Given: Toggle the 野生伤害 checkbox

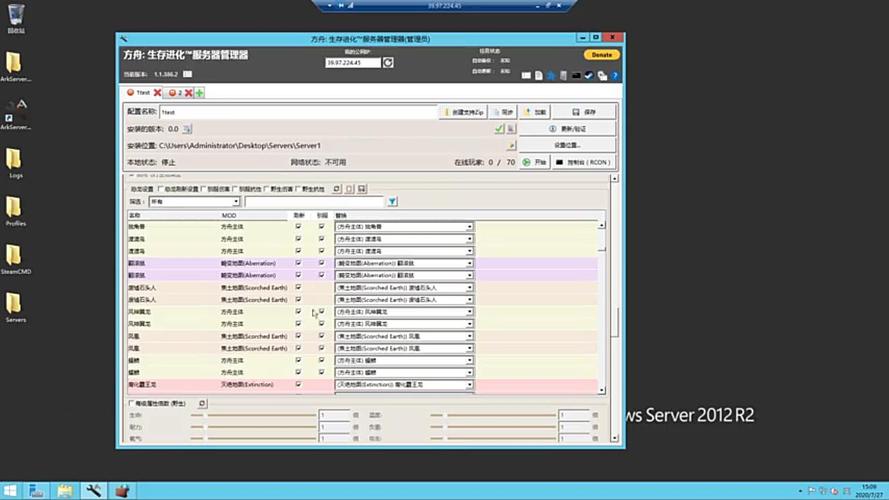Looking at the screenshot, I should 266,189.
